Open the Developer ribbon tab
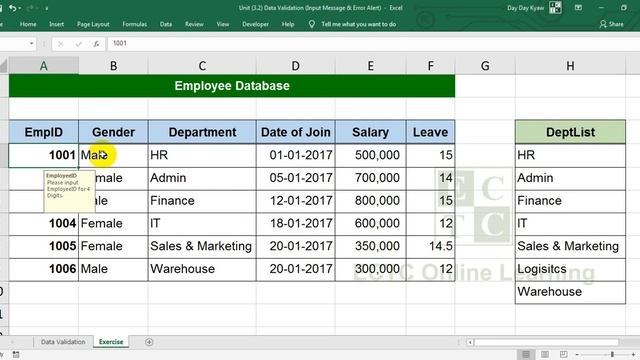This screenshot has height=360, width=640. [255, 24]
